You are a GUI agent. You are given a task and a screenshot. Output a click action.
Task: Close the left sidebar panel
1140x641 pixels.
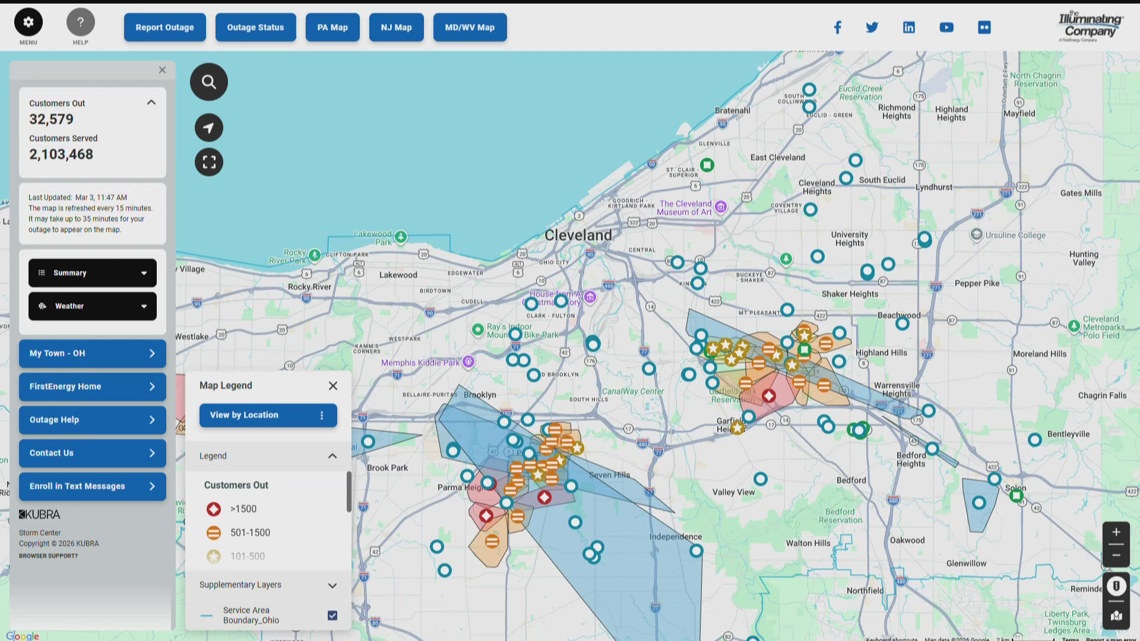(162, 70)
